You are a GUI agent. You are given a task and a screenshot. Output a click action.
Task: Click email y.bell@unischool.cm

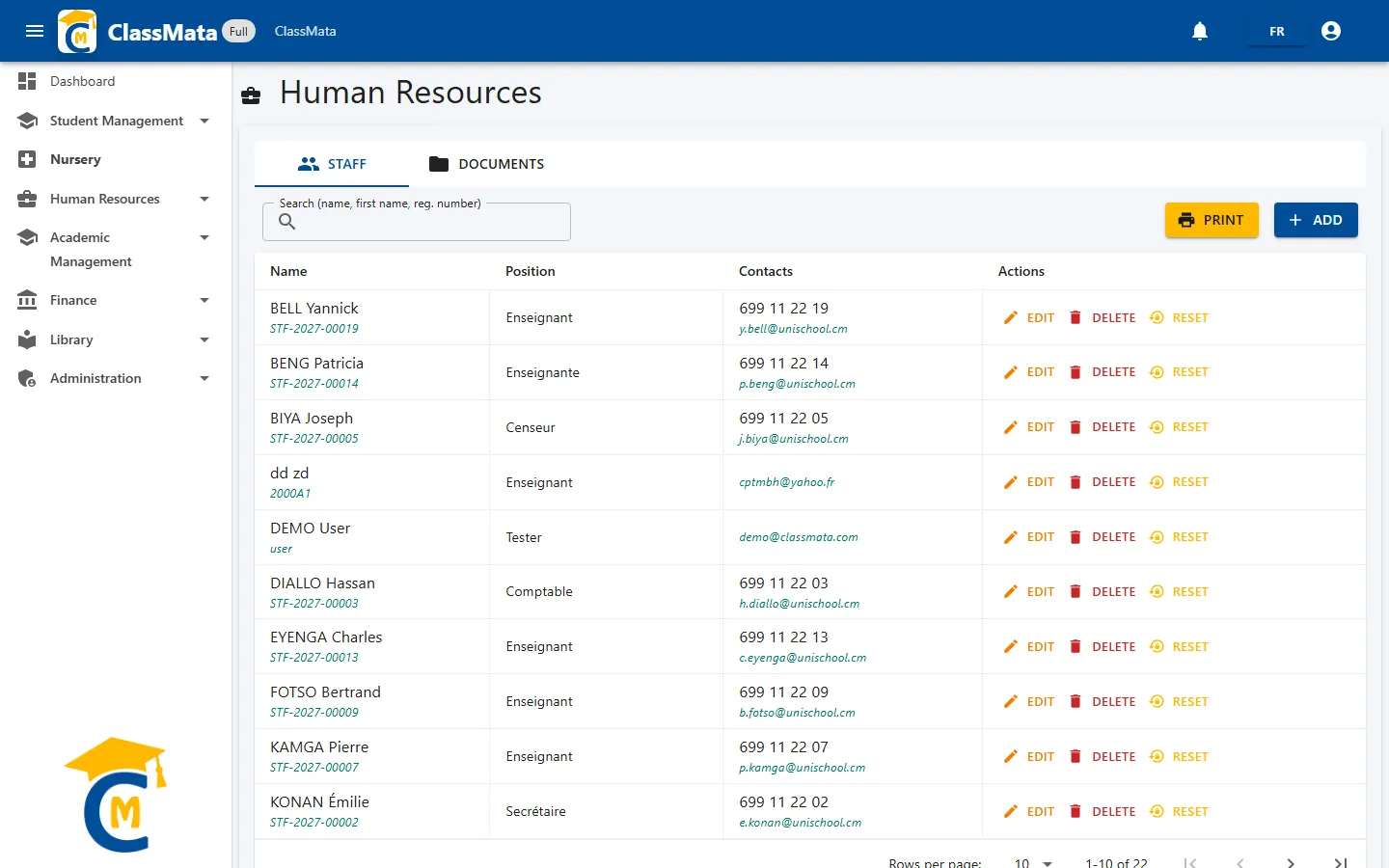(793, 329)
